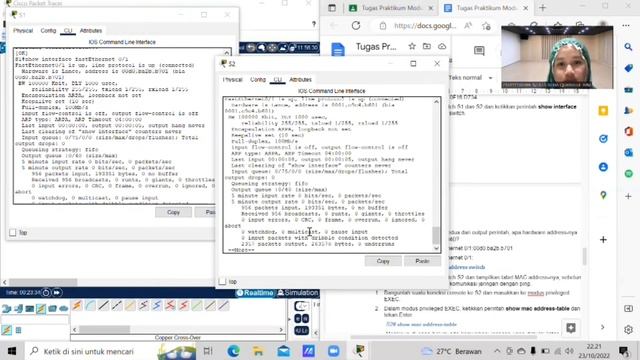Add page to favorites star-plus icon
The image size is (640, 360).
coord(486,26)
